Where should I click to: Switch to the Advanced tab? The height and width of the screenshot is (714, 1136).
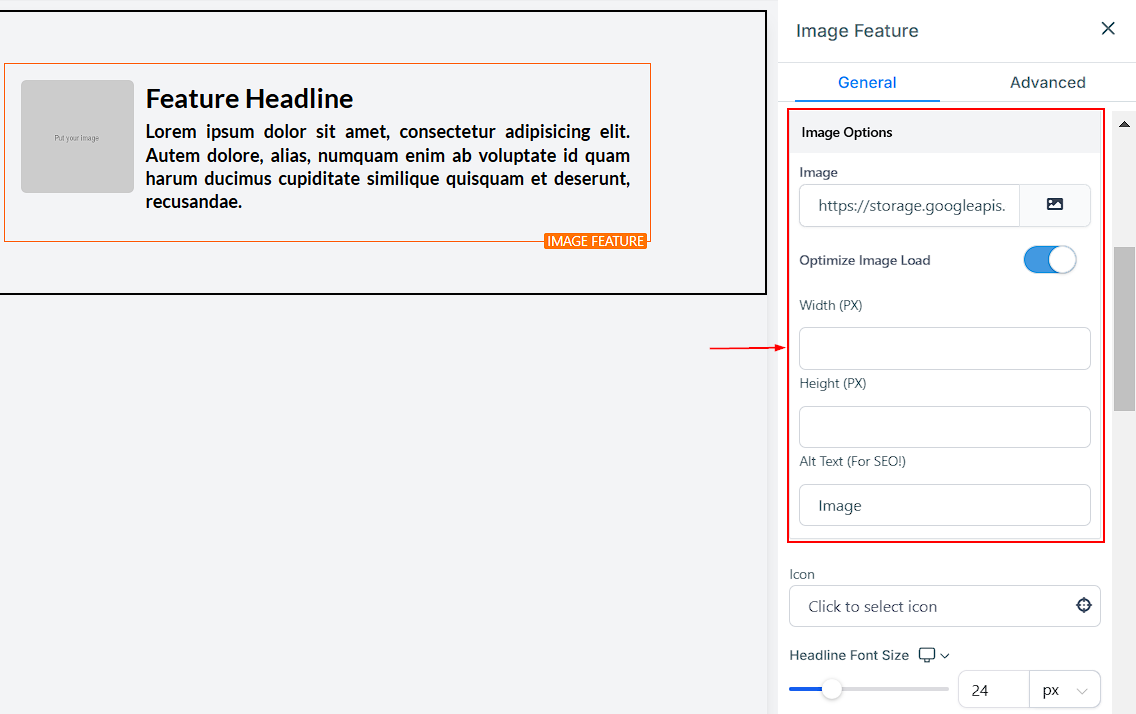1047,83
